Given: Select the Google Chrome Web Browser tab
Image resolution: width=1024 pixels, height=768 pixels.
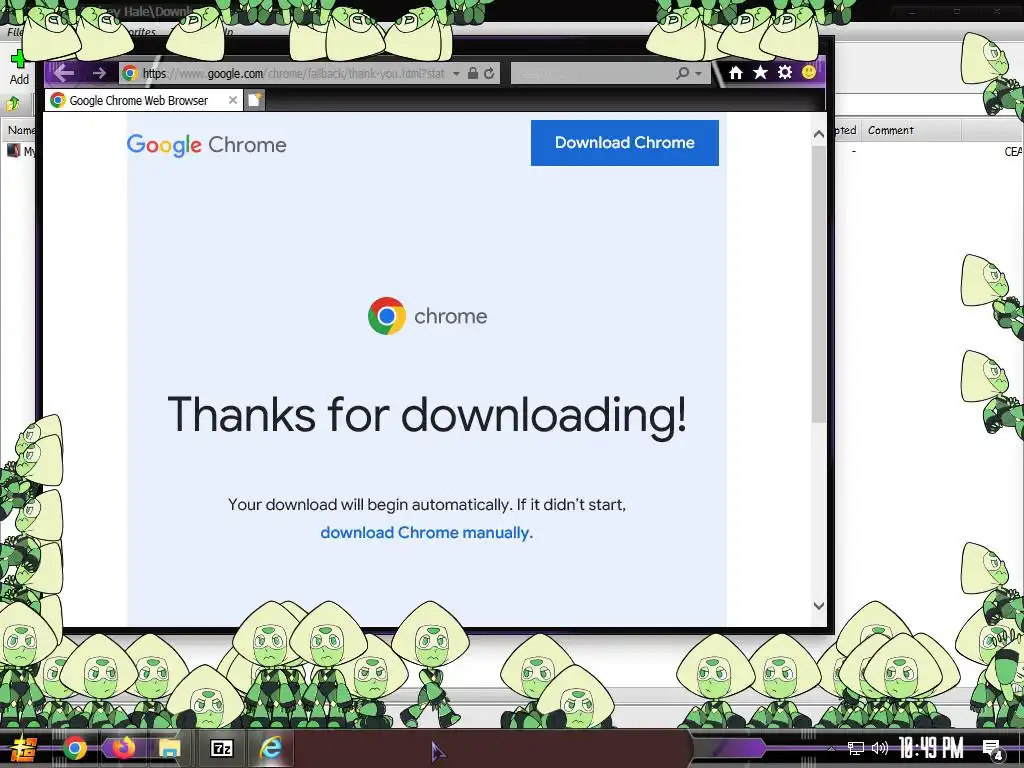Looking at the screenshot, I should coord(138,101).
